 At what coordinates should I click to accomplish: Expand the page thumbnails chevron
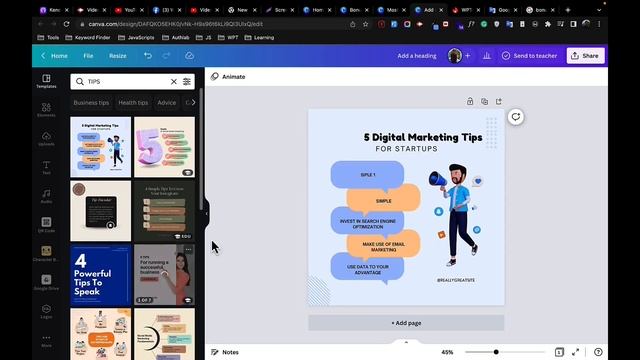pos(406,342)
